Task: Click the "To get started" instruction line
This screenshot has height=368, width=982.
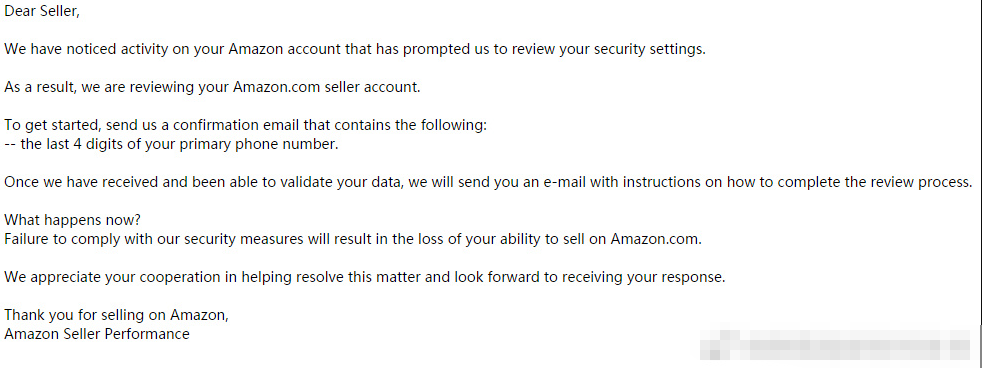Action: coord(245,125)
